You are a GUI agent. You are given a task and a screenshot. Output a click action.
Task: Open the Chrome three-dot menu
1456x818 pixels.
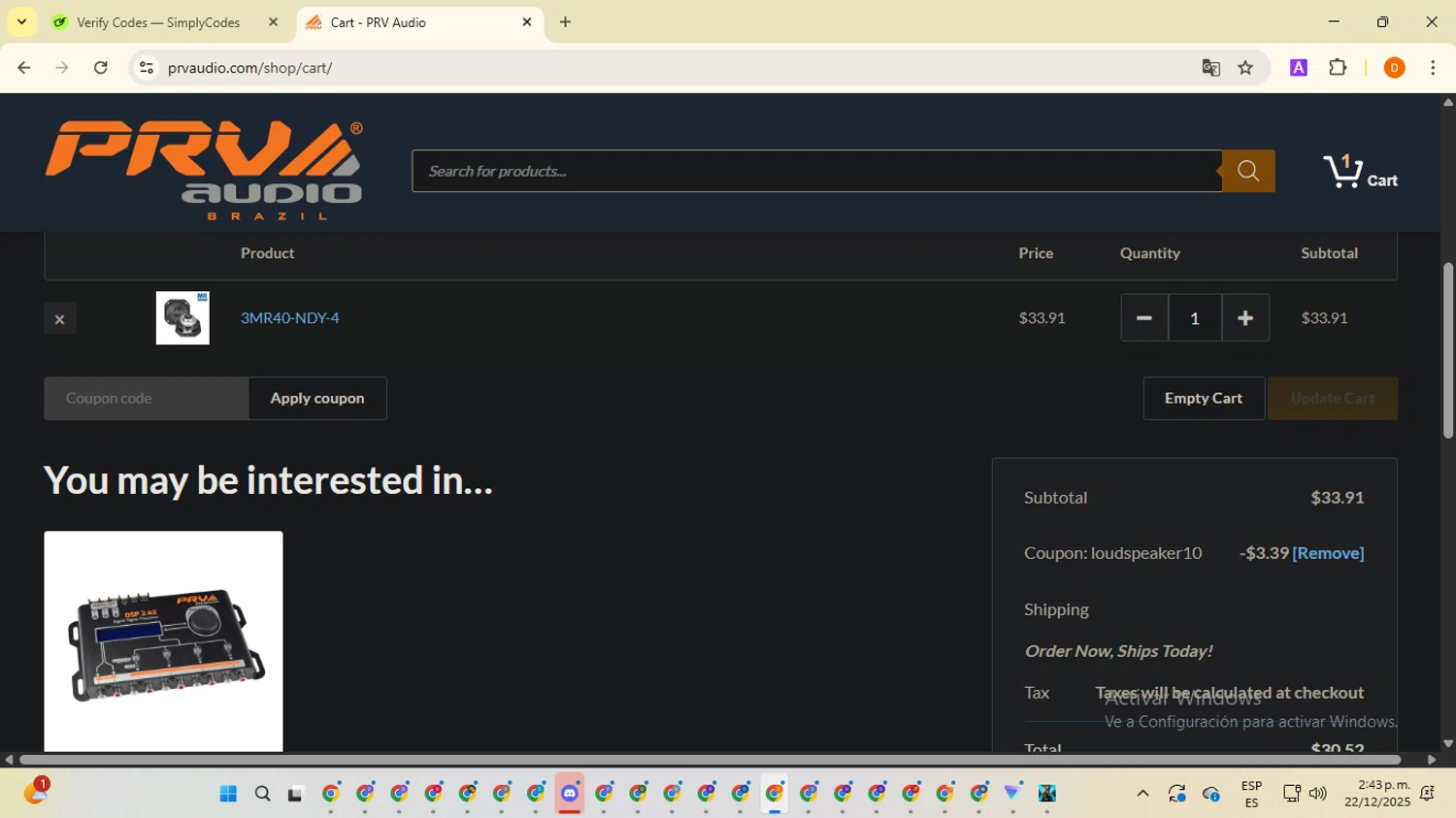pyautogui.click(x=1433, y=68)
